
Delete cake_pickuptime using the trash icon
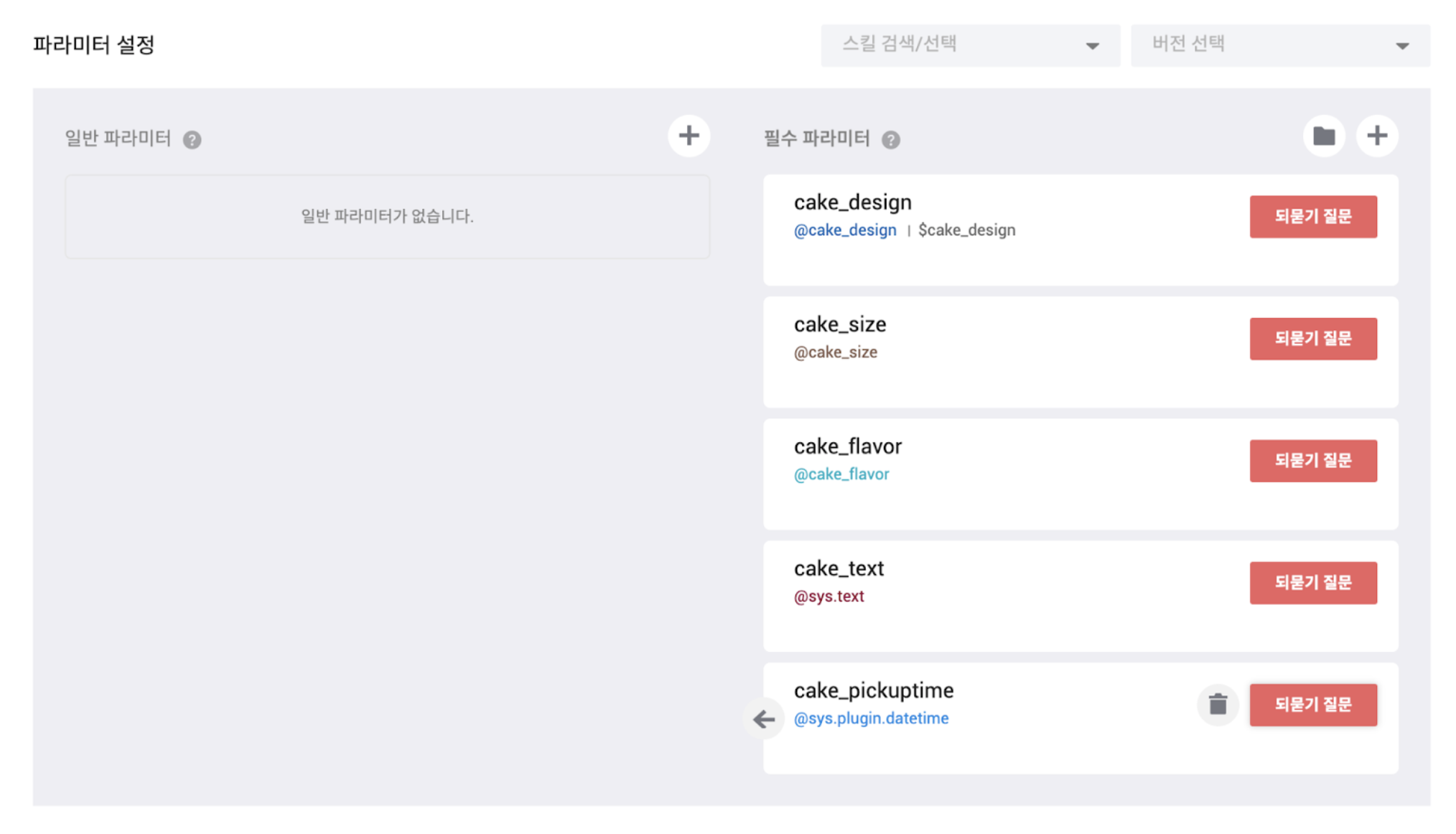pos(1217,704)
